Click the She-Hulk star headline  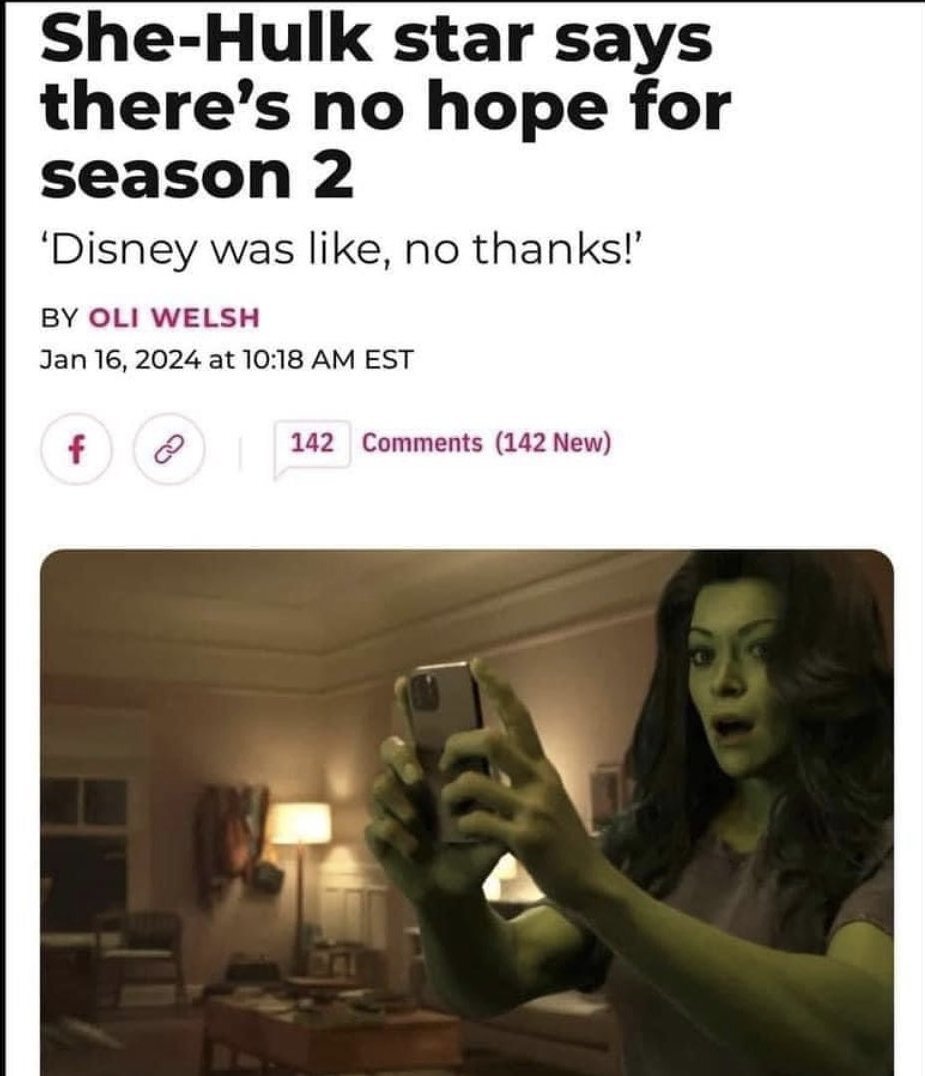(384, 106)
